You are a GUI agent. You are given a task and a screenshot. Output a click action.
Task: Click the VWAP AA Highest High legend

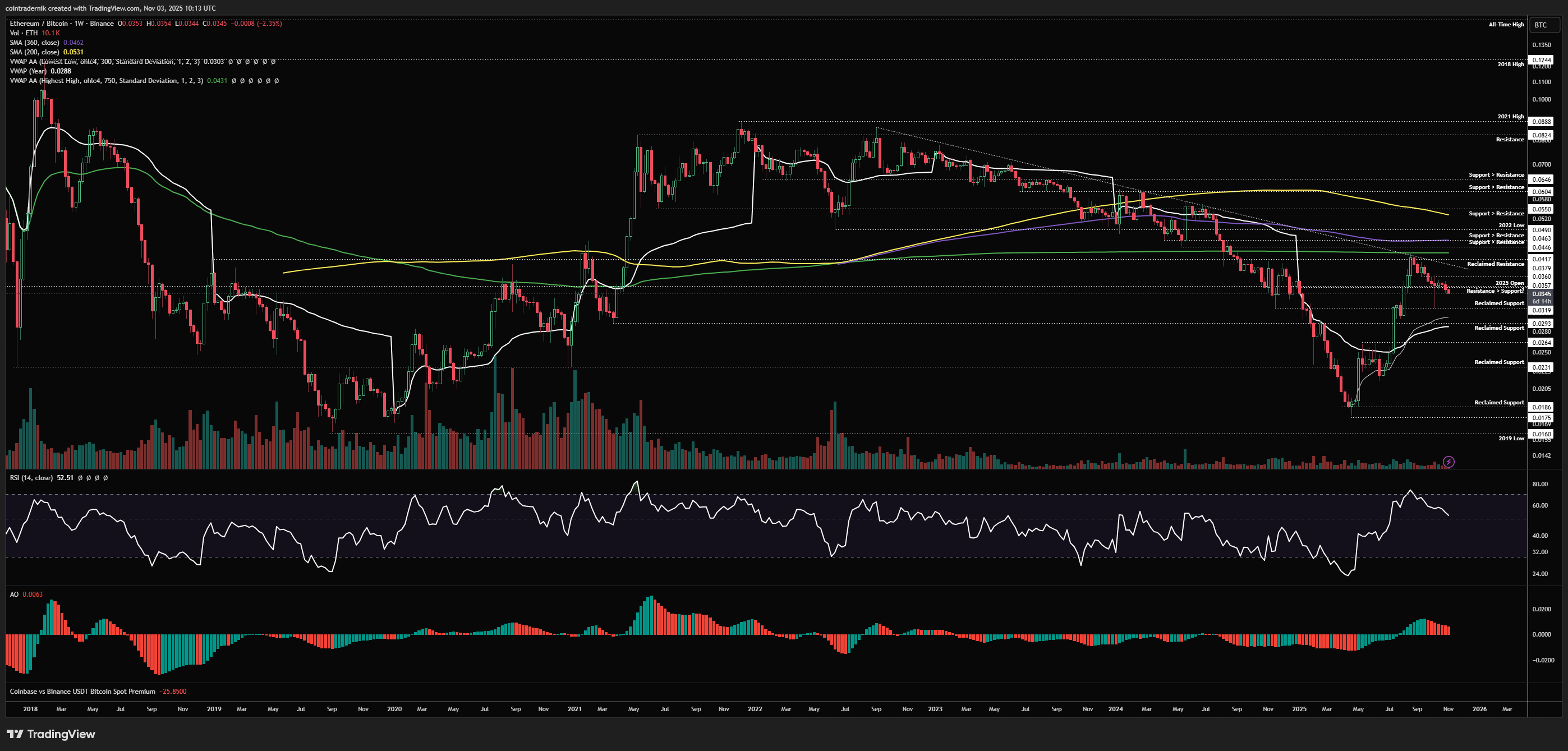coord(106,81)
